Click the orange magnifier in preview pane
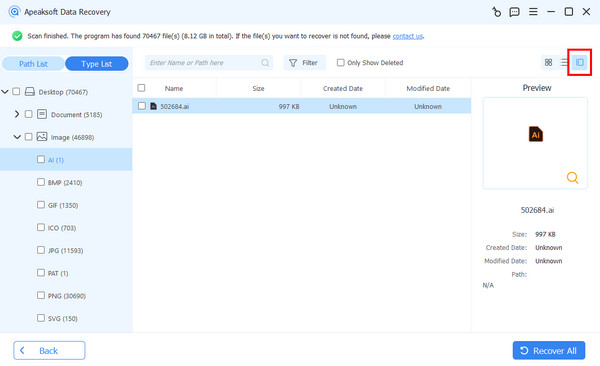 (x=572, y=178)
